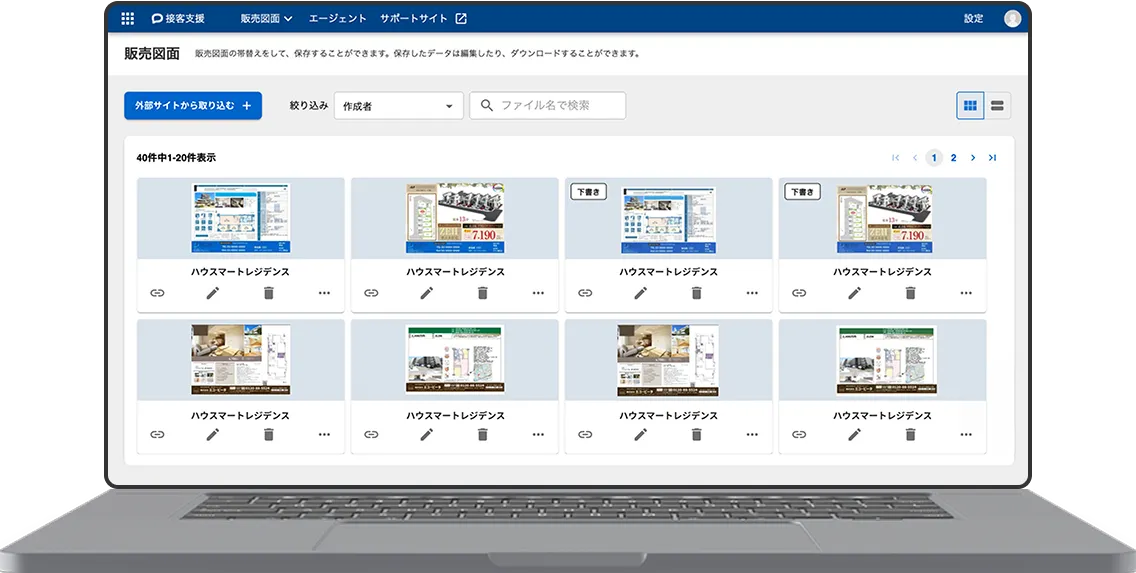Open サポートサイト external link
The width and height of the screenshot is (1136, 573).
(x=424, y=19)
